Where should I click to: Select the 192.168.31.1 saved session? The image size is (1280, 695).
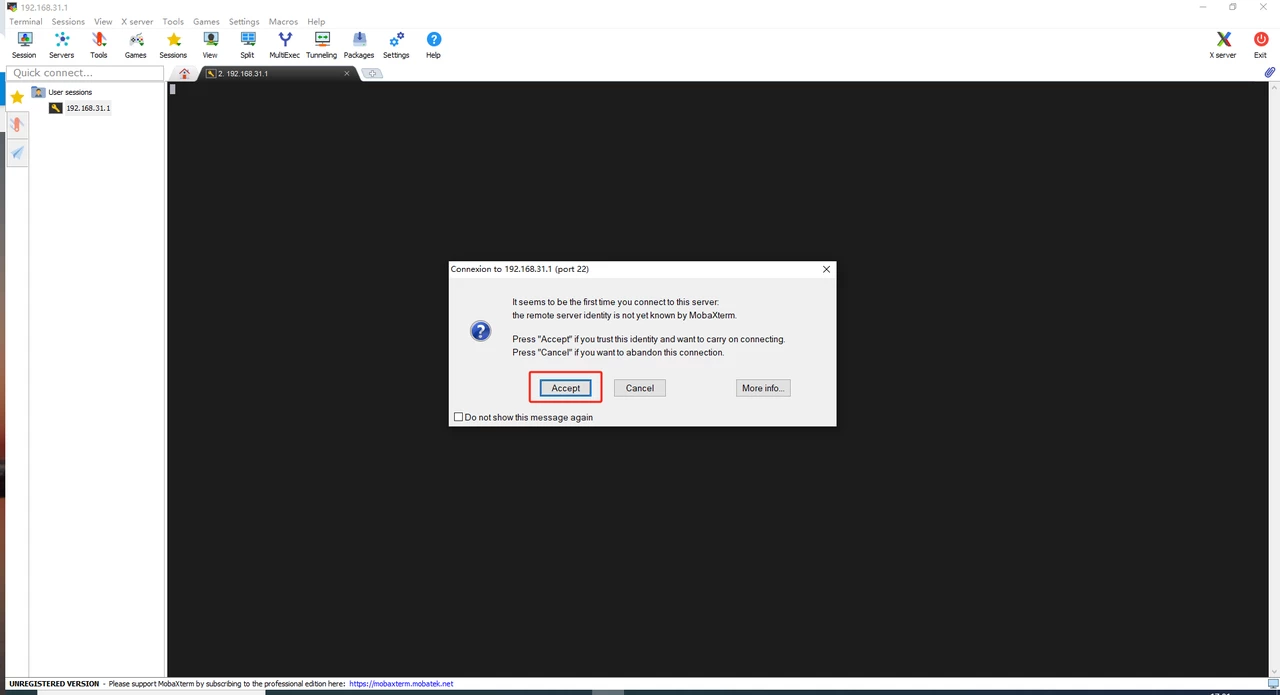pyautogui.click(x=87, y=108)
